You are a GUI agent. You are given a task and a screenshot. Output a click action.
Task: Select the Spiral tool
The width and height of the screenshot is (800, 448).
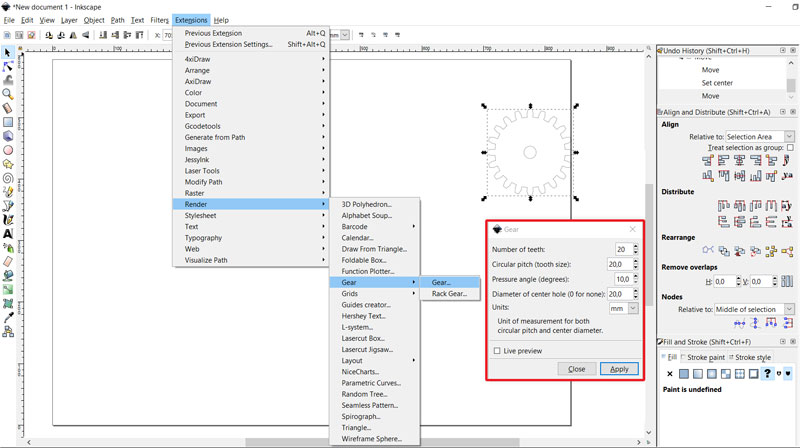tap(8, 178)
